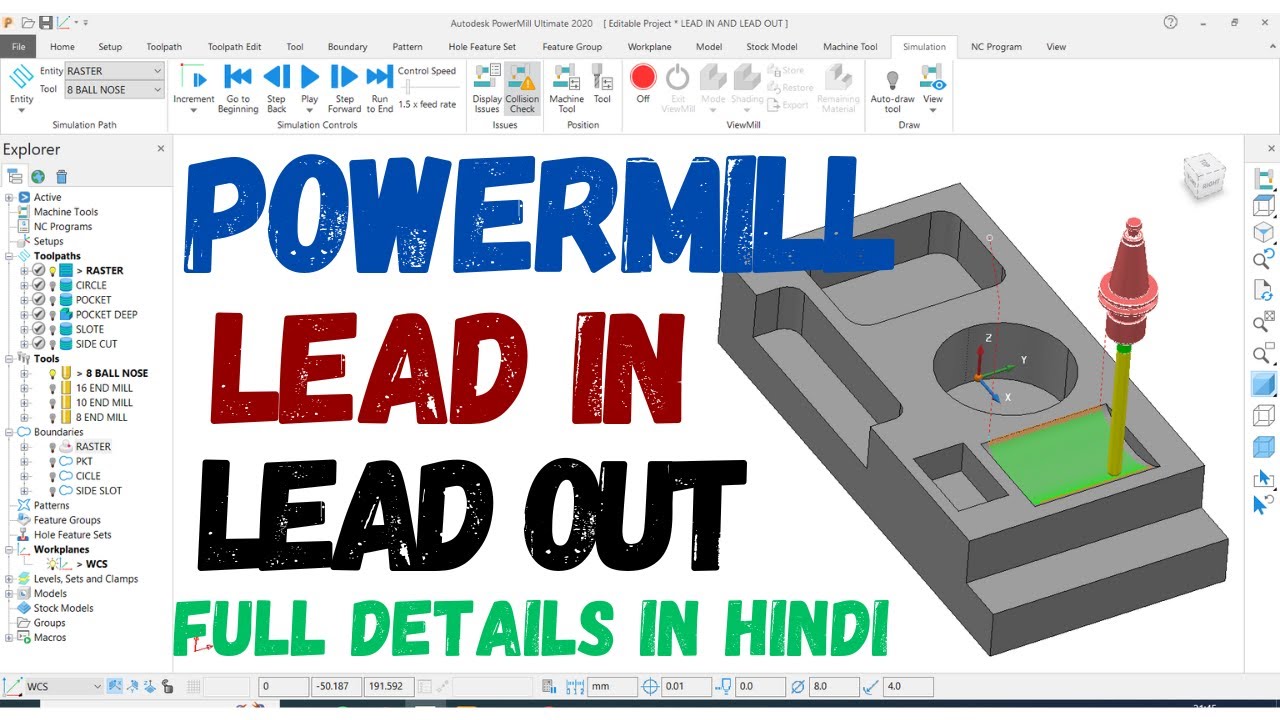Click the Refresh document icon on right toolbar

(1264, 291)
